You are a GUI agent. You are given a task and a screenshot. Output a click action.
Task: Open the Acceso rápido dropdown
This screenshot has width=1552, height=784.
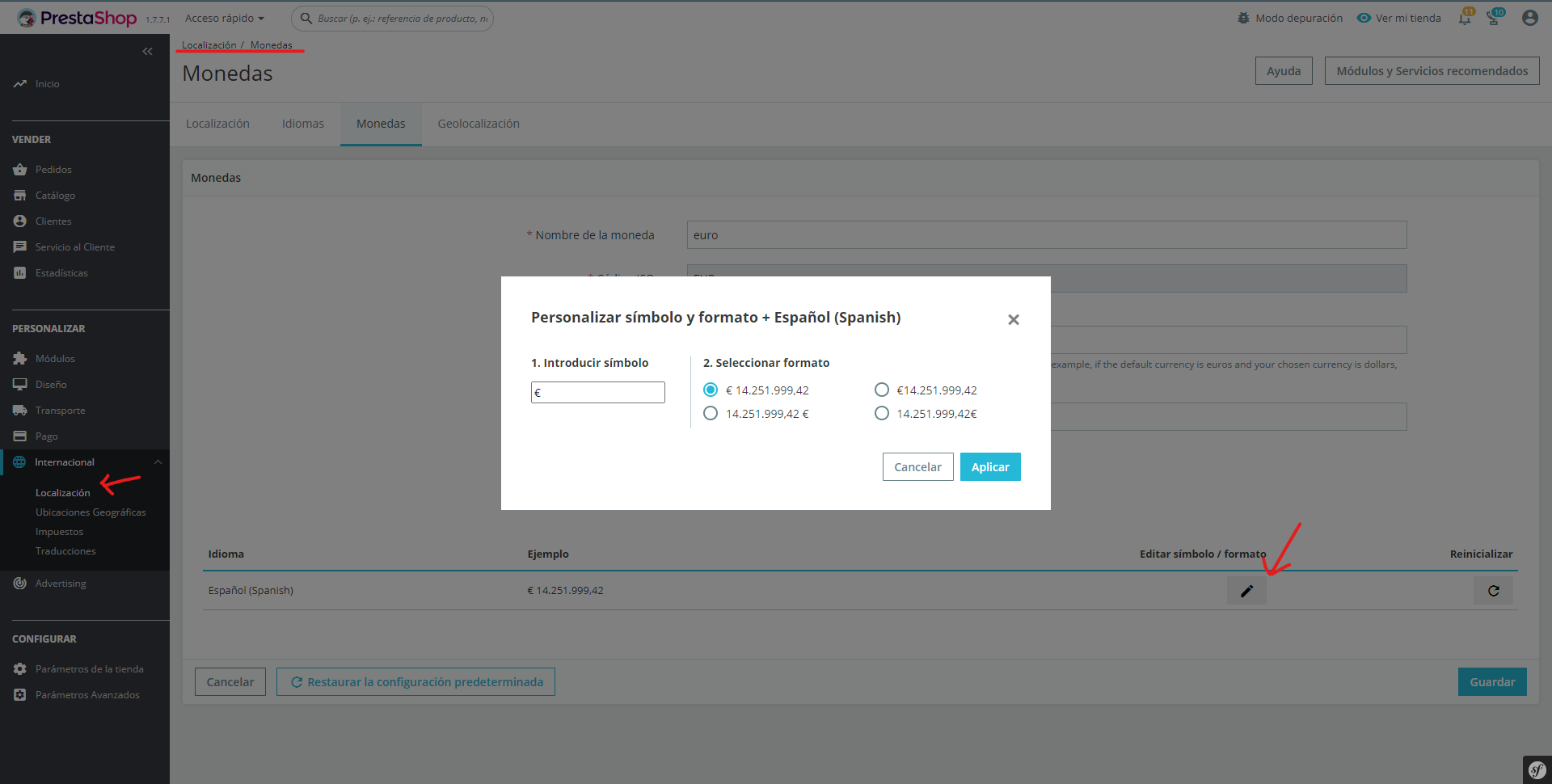225,18
